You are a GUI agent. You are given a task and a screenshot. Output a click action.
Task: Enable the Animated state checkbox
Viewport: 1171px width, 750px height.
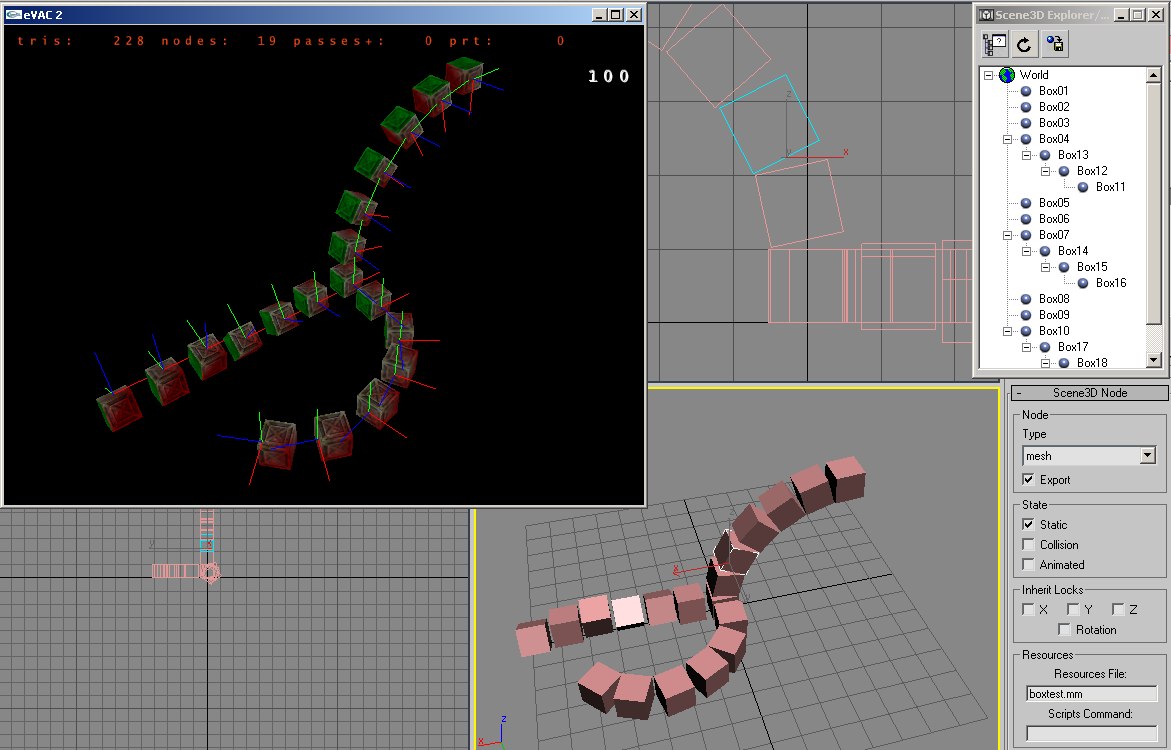[1028, 565]
